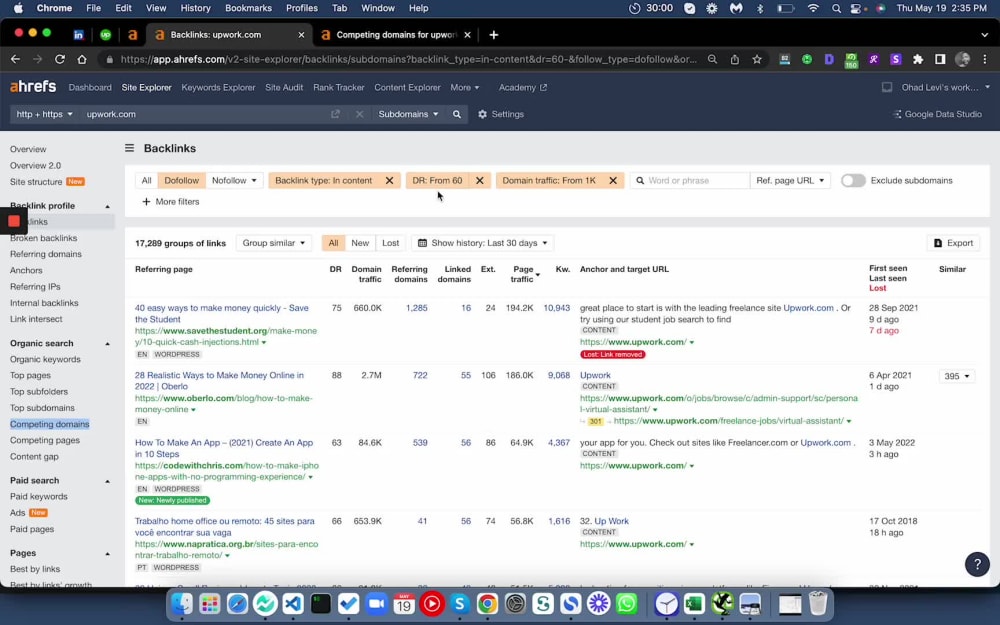Image resolution: width=1000 pixels, height=625 pixels.
Task: Click the 1,285 referring domains value
Action: [x=416, y=307]
